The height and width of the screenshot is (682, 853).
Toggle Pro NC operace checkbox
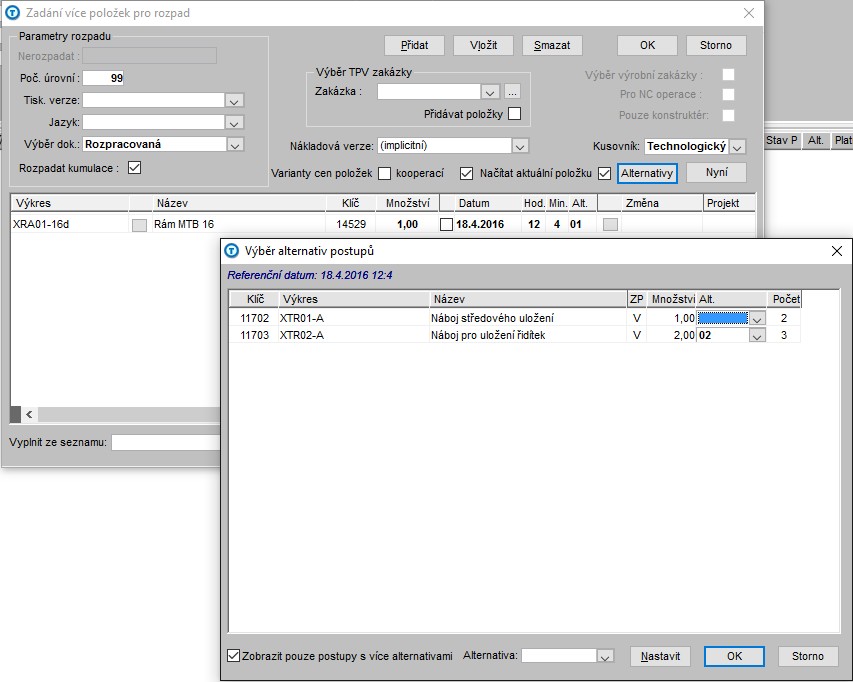point(728,95)
